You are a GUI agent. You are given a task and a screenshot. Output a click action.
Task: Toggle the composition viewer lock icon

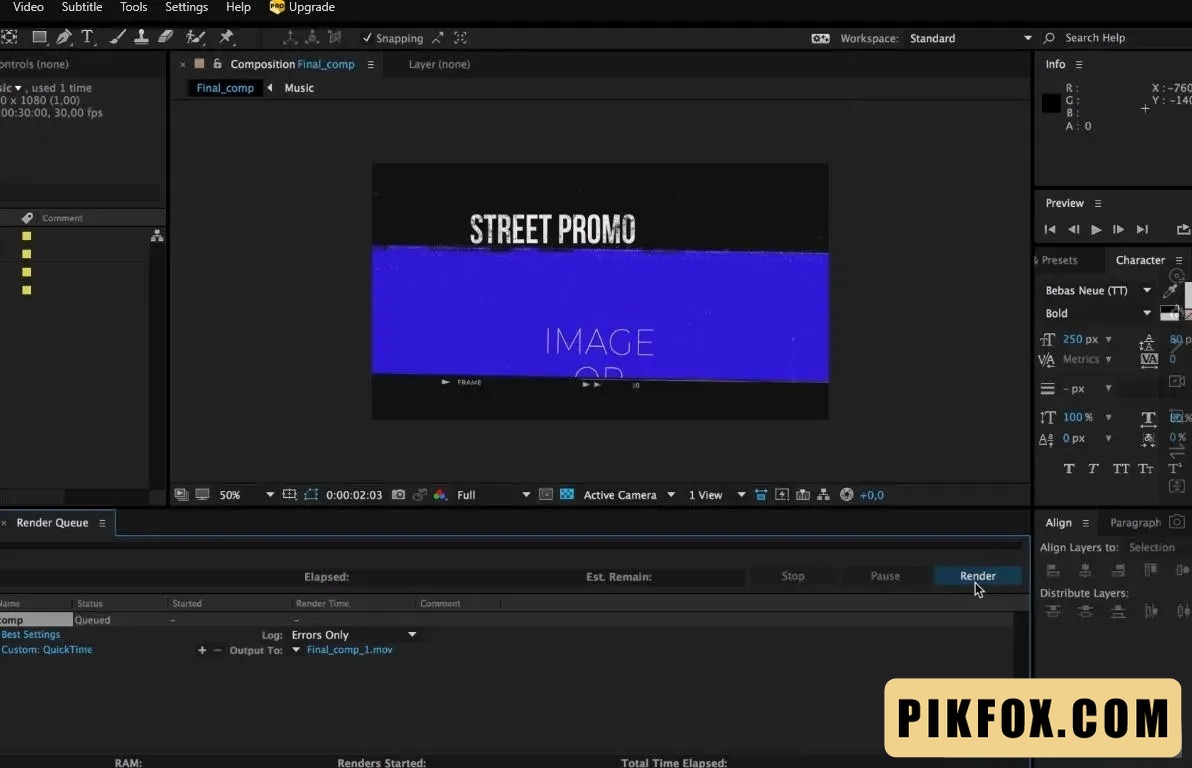217,64
